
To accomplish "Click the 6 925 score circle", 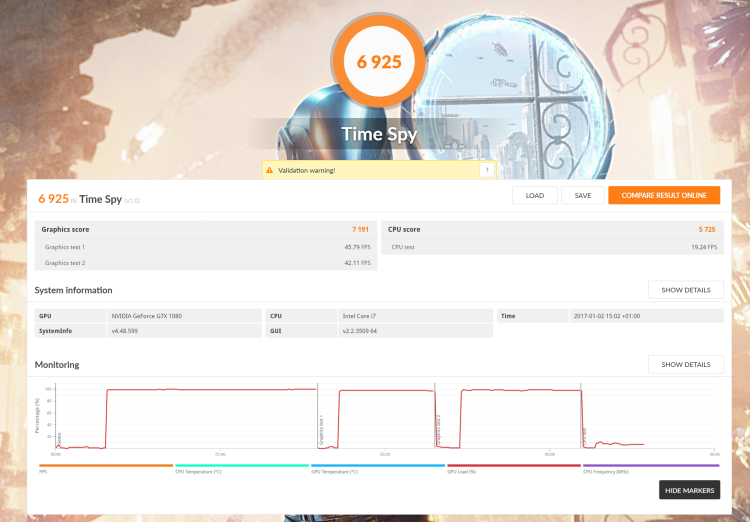I will 379,61.
